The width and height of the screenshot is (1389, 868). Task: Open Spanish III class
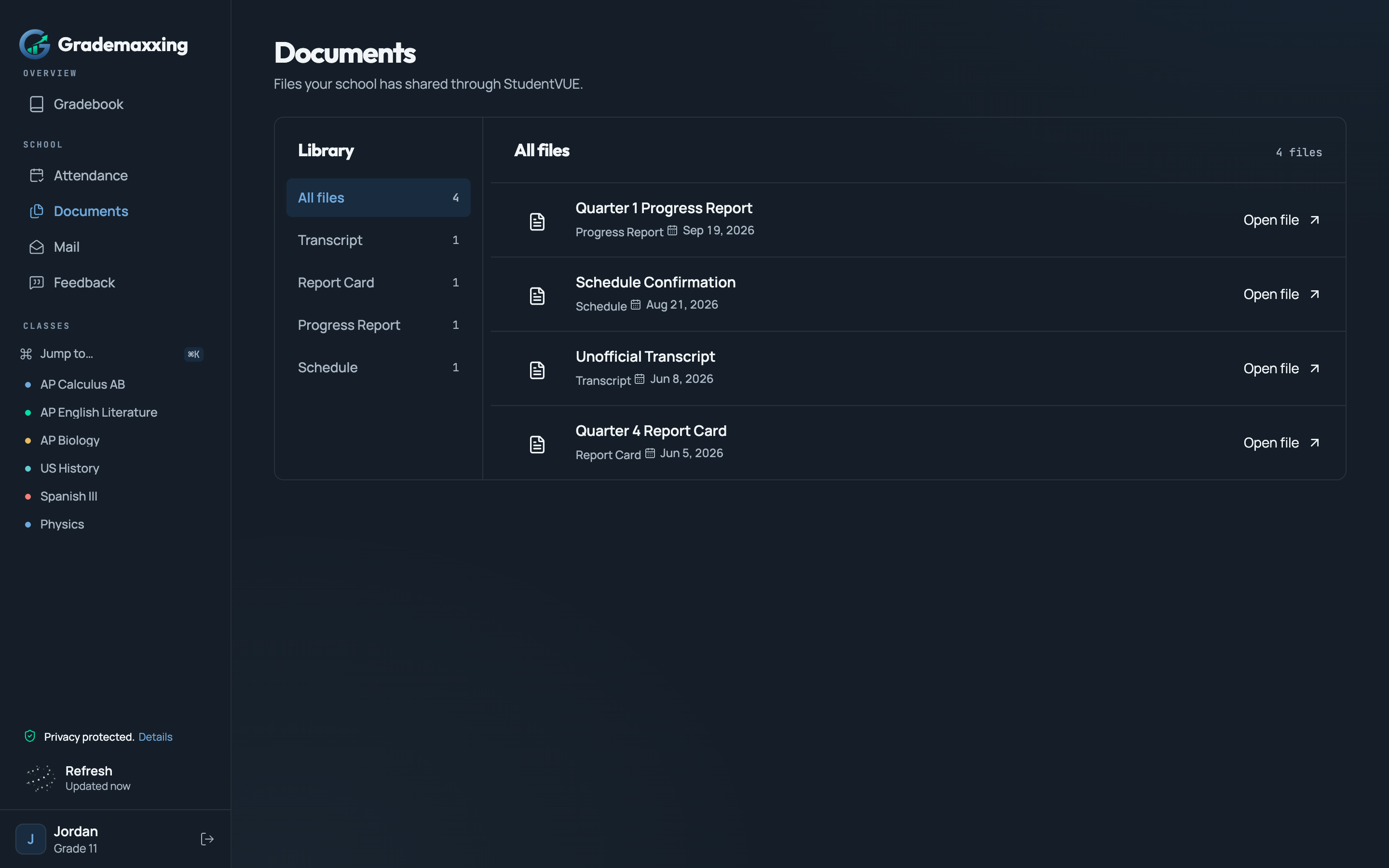click(69, 496)
